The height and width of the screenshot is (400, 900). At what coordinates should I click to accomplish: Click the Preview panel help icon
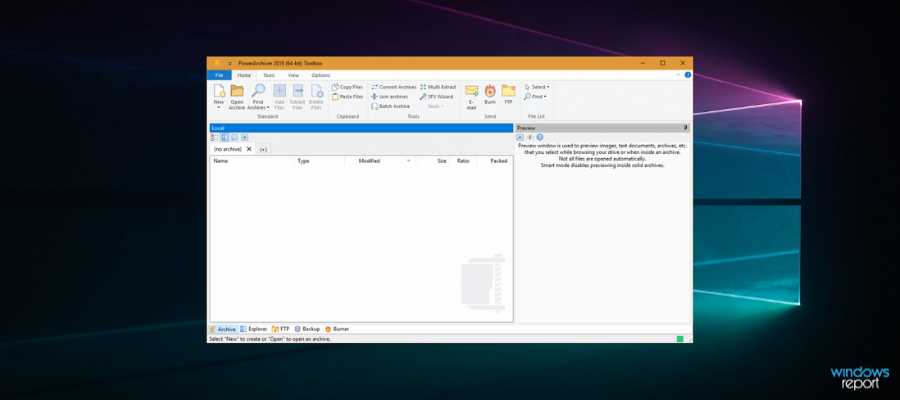point(540,138)
